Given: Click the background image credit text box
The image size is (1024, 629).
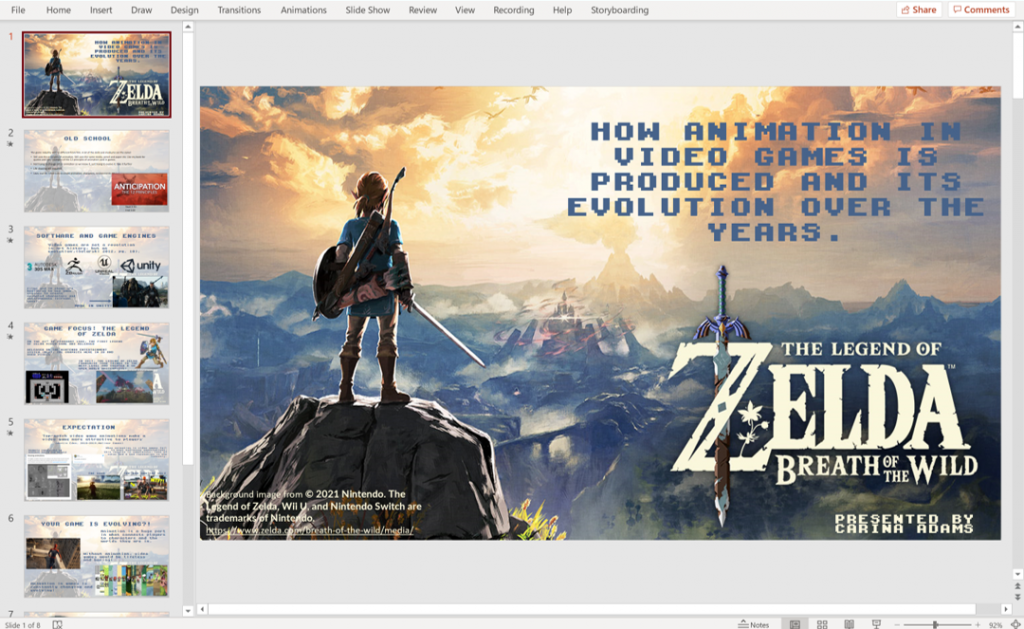Looking at the screenshot, I should coord(314,512).
